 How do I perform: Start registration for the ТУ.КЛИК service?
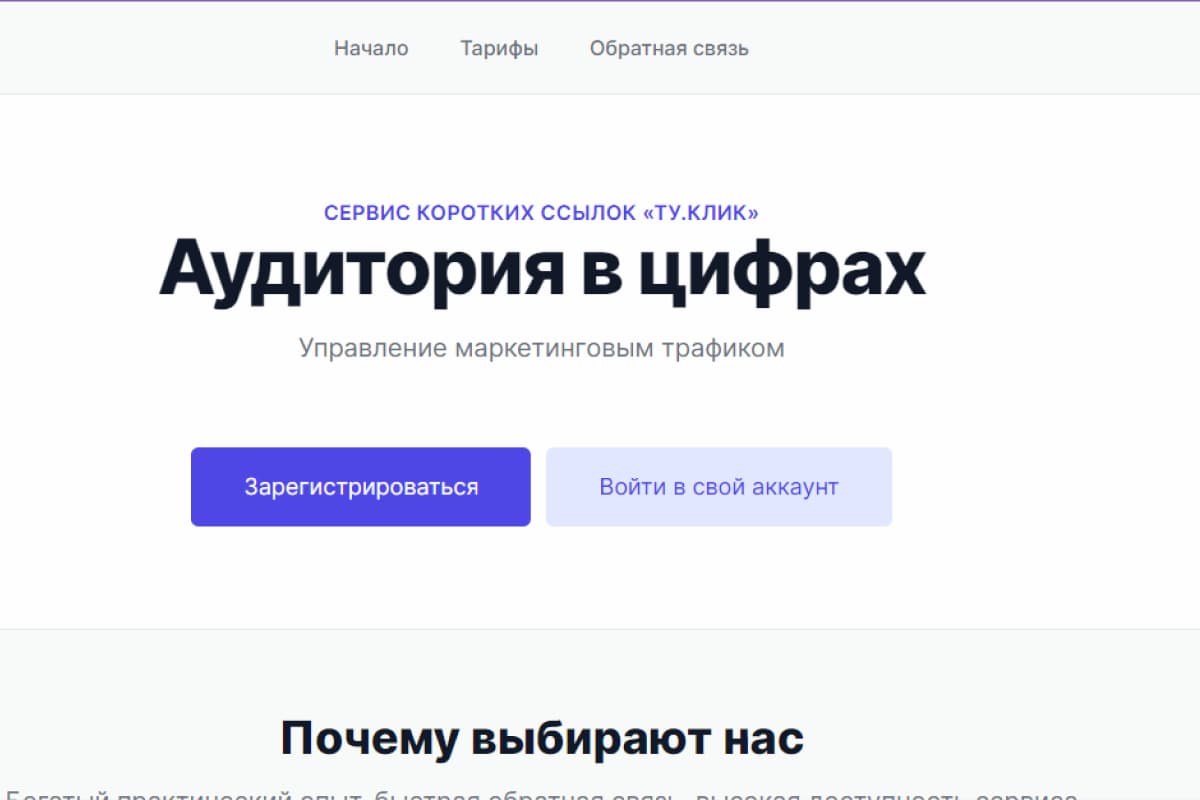click(360, 487)
